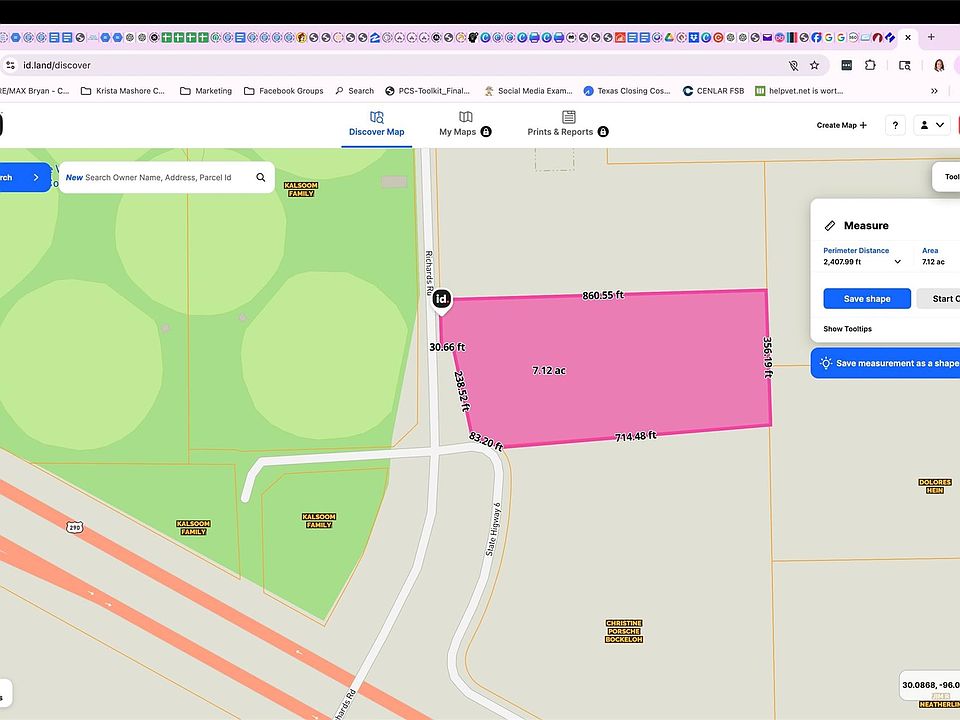Open the browser extensions puzzle icon

pos(871,65)
